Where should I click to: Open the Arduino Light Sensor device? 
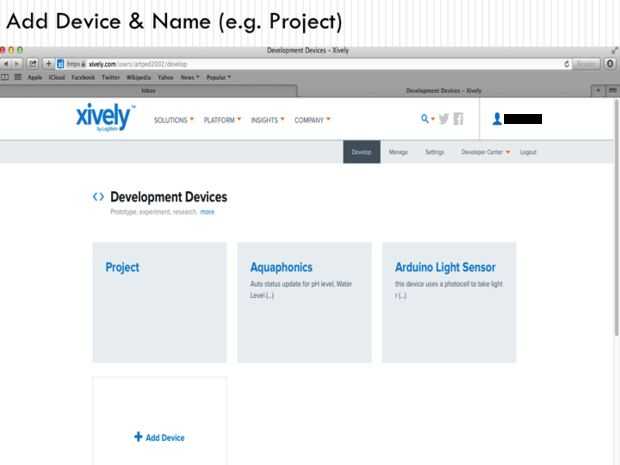[x=449, y=302]
